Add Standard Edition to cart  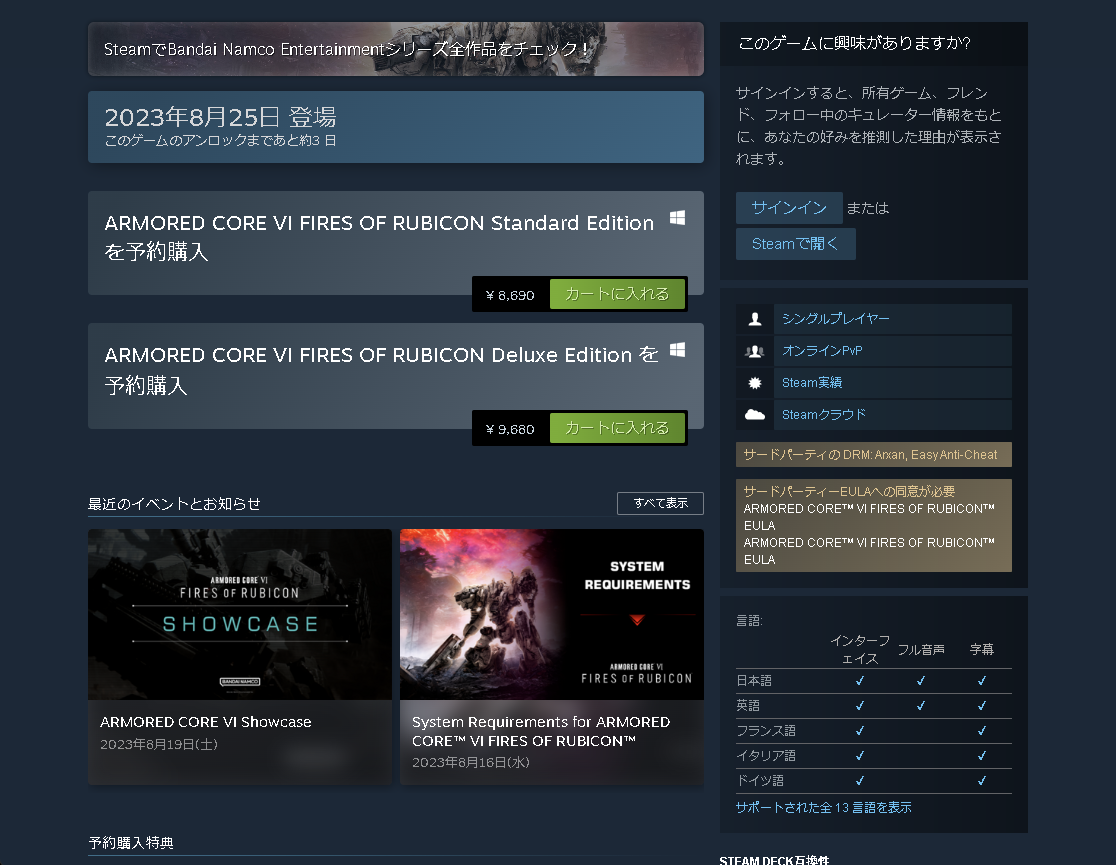617,293
